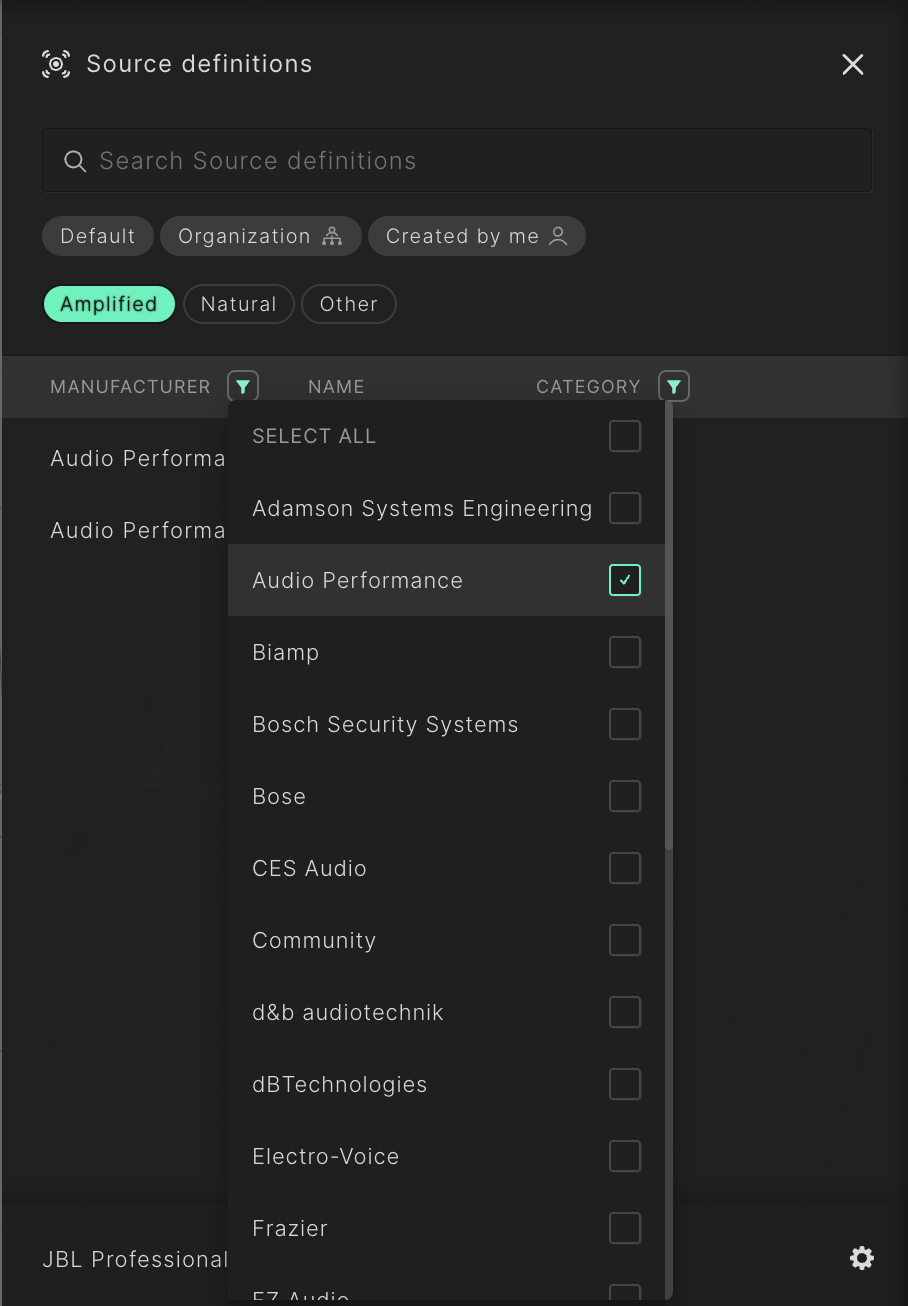Click the CATEGORY column header

click(588, 387)
